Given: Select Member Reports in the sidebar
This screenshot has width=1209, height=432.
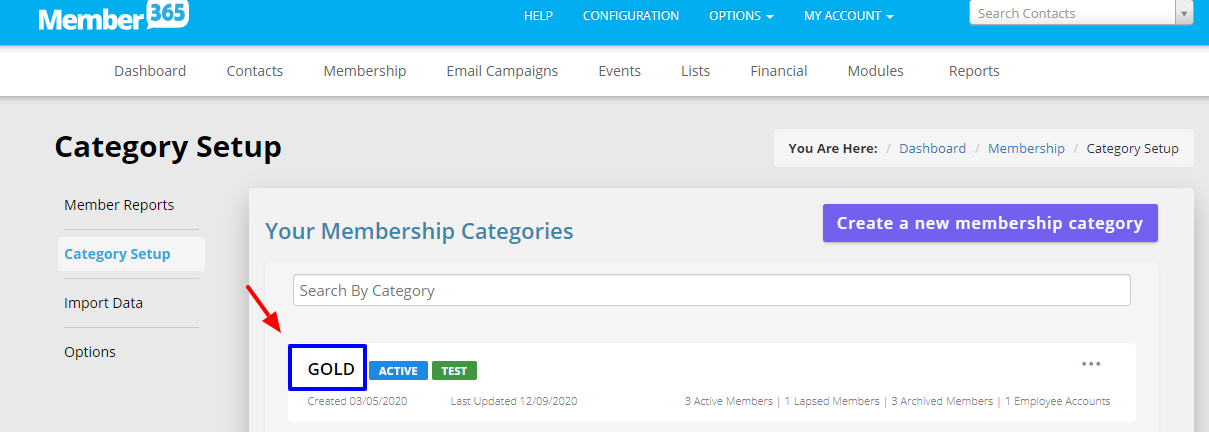Looking at the screenshot, I should click(119, 205).
